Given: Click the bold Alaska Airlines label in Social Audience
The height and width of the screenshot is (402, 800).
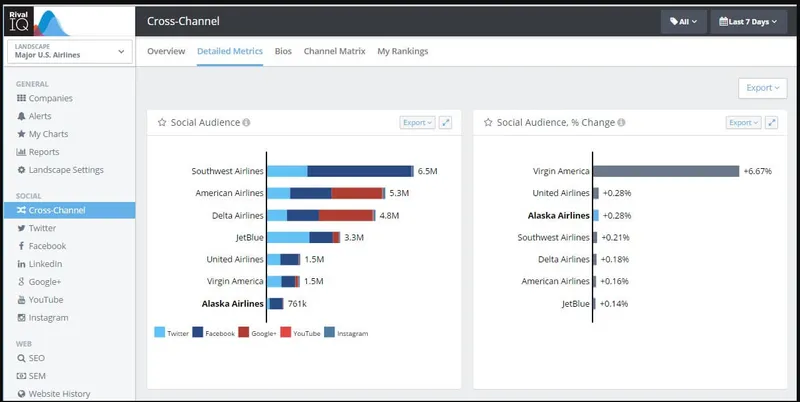Looking at the screenshot, I should pos(233,304).
